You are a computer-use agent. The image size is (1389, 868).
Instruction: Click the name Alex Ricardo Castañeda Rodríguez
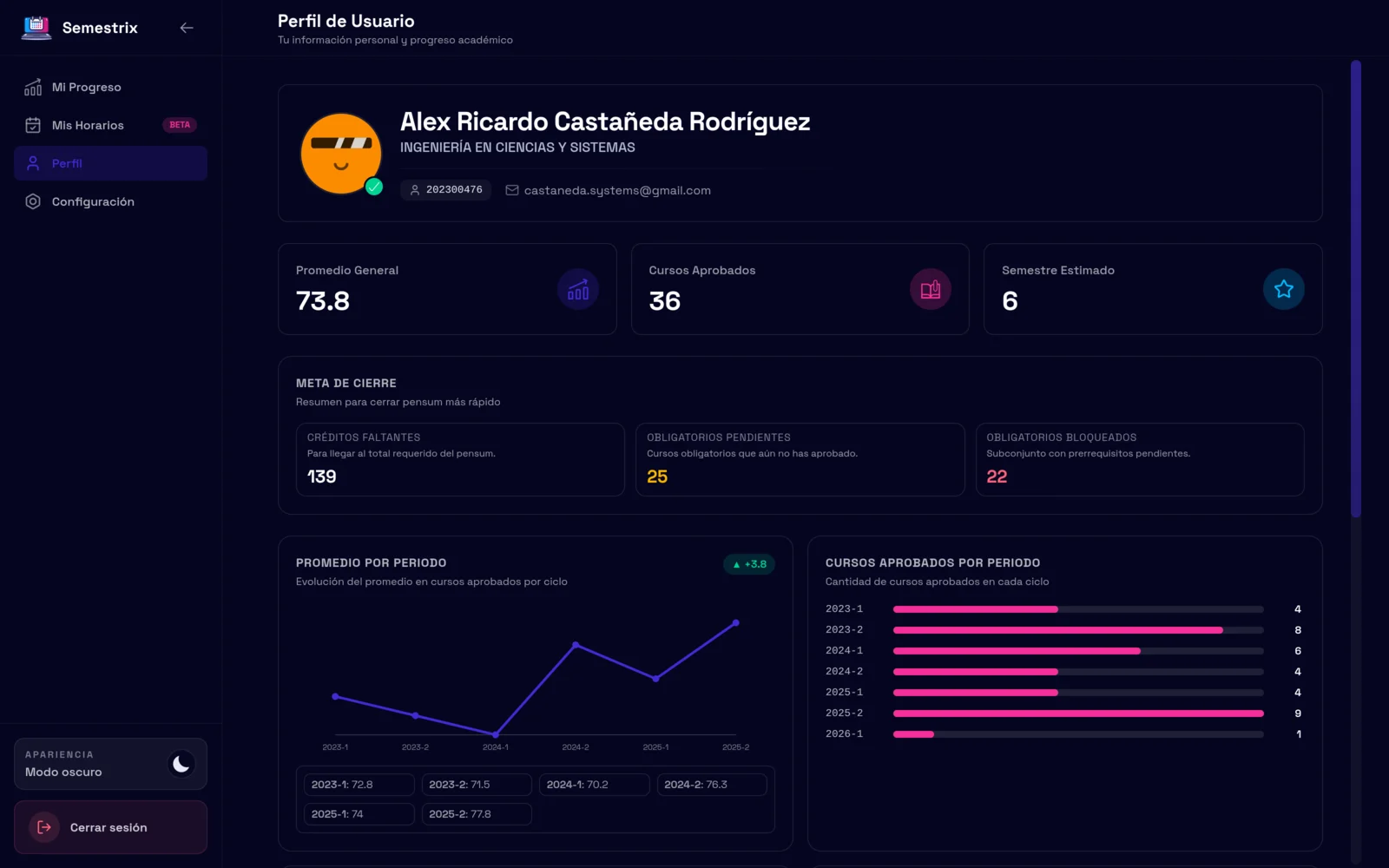(x=605, y=122)
